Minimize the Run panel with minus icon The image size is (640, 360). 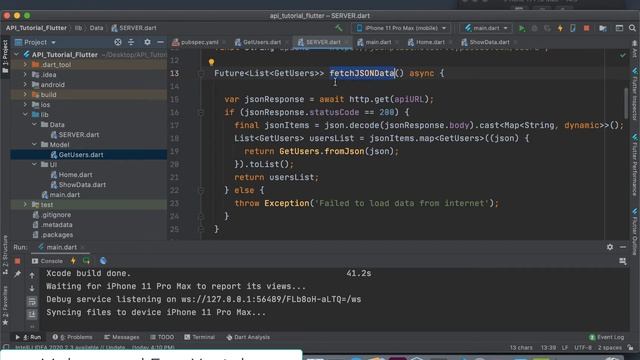623,247
